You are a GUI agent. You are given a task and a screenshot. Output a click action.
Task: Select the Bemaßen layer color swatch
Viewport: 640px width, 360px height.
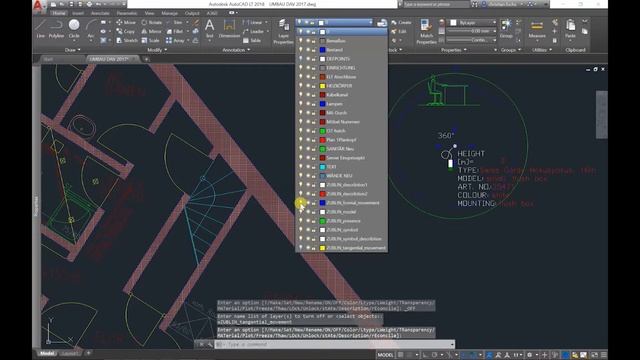322,41
